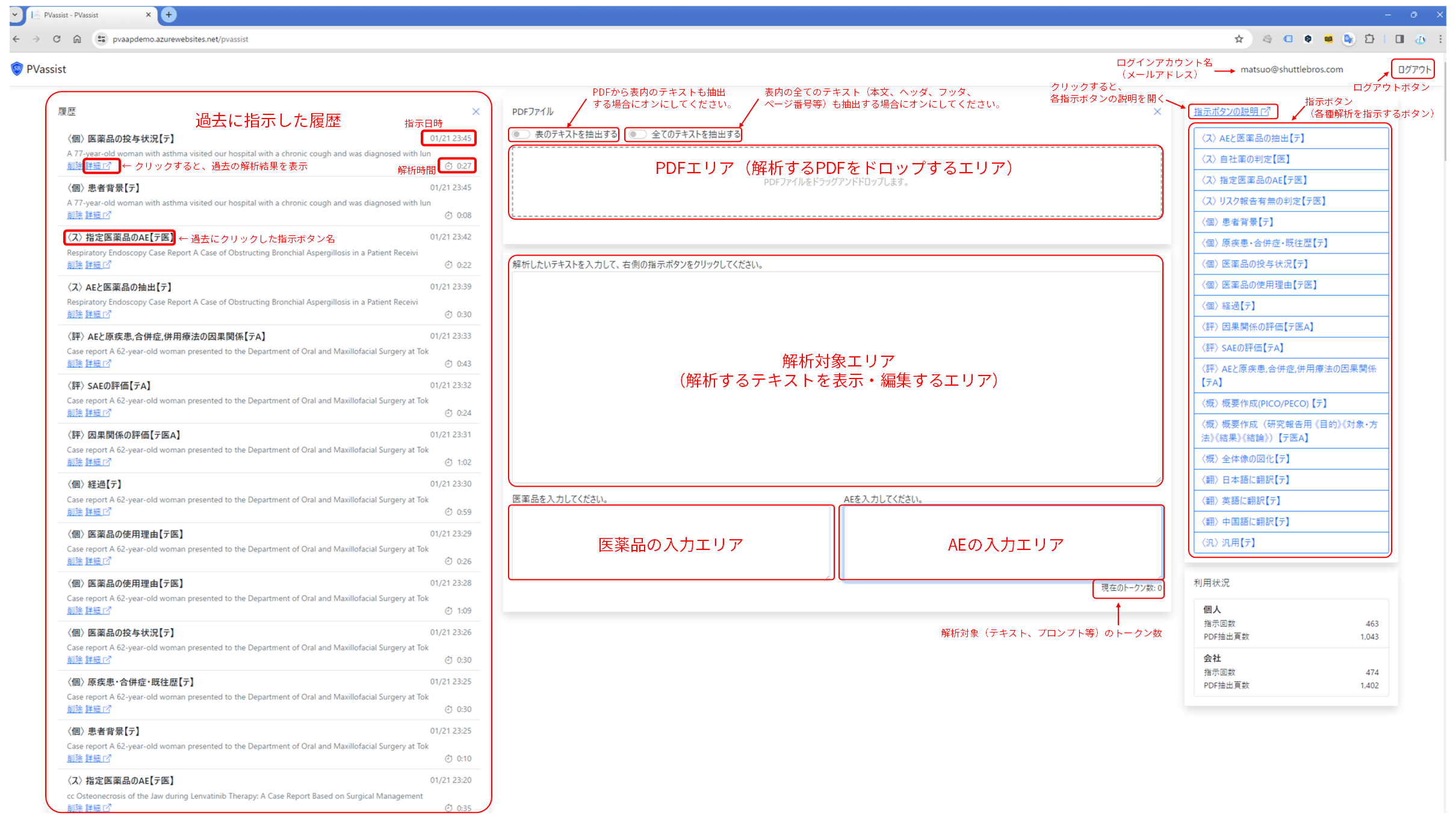Screen dimensions: 1456x819
Task: Open tab search dropdown arrow
Action: 15,15
